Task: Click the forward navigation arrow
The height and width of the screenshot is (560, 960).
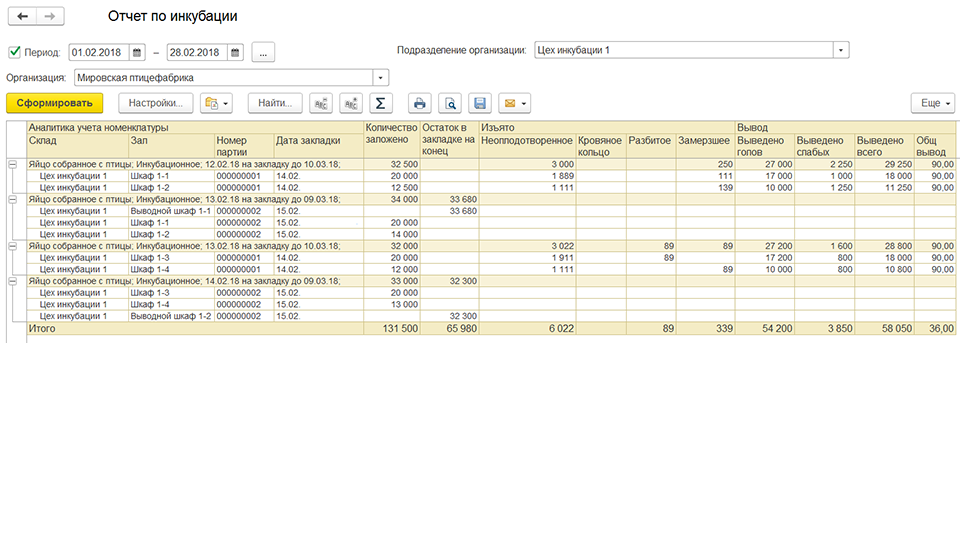Action: pos(50,17)
